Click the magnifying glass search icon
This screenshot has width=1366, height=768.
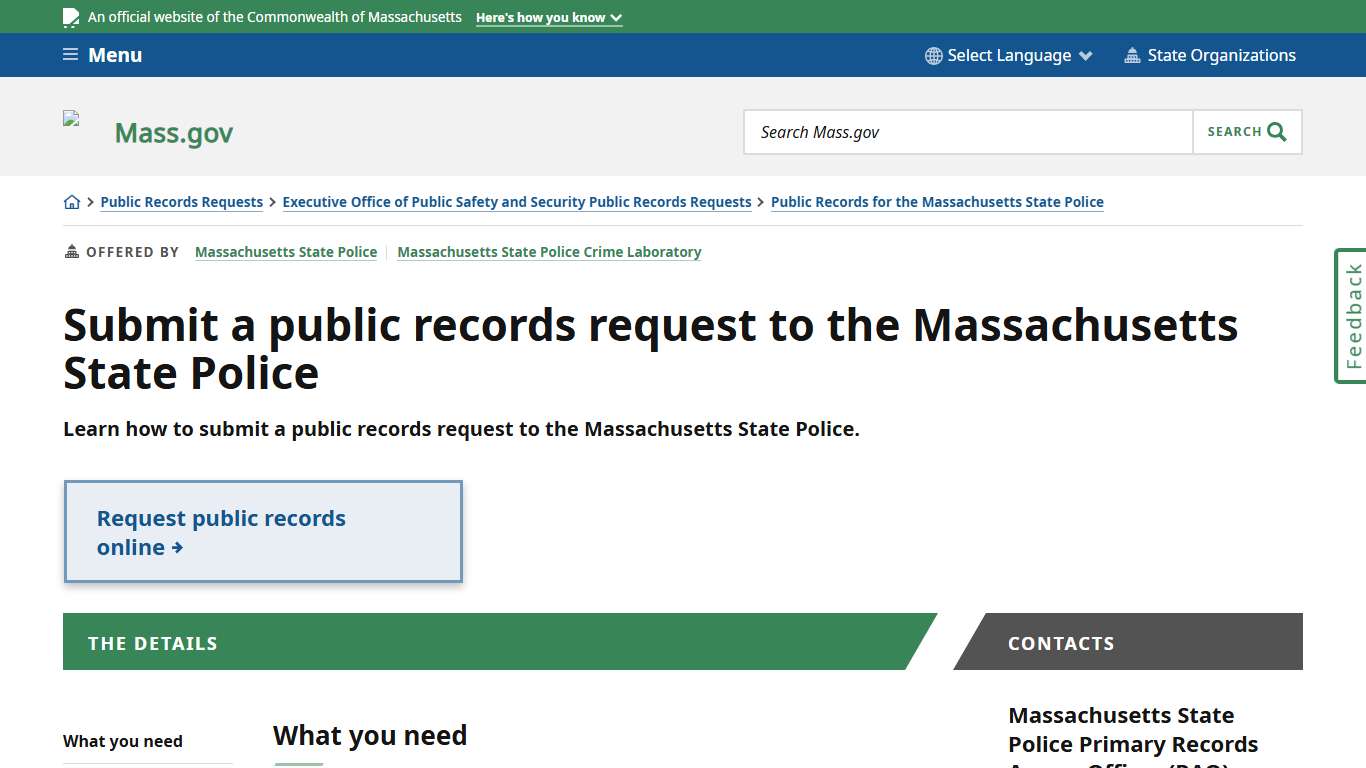(x=1275, y=131)
